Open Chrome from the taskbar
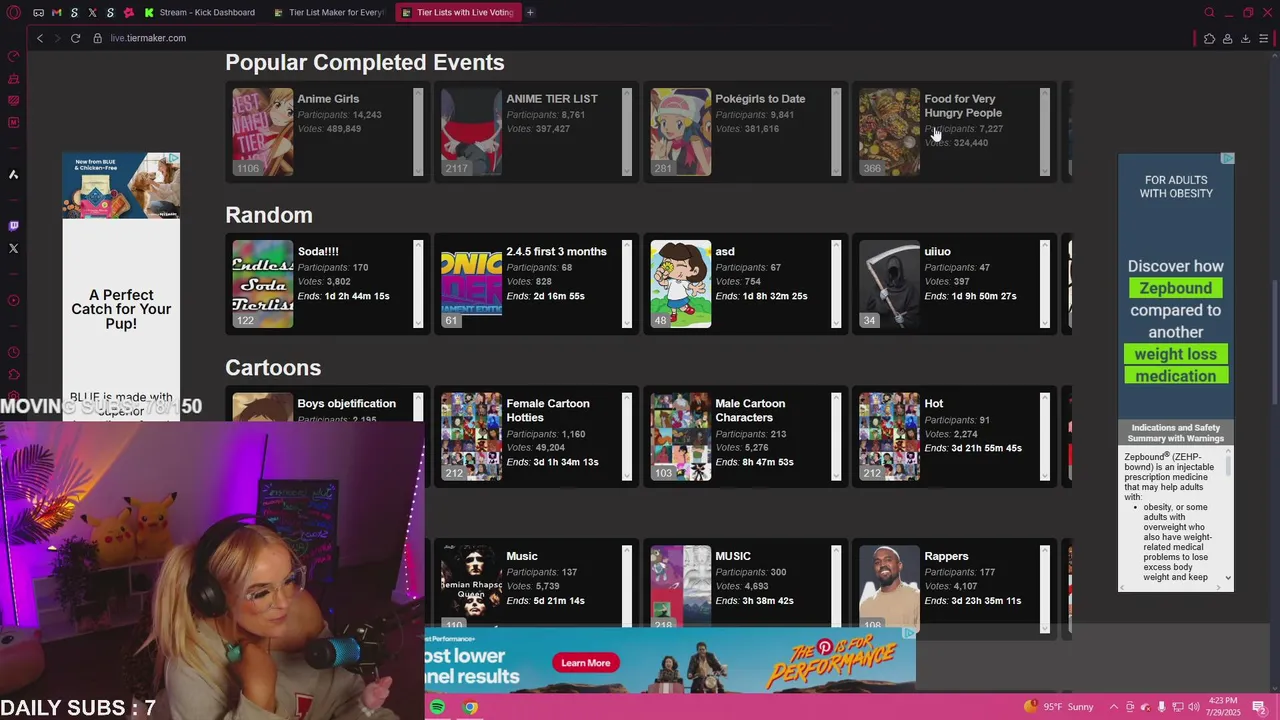The width and height of the screenshot is (1280, 720). tap(470, 707)
